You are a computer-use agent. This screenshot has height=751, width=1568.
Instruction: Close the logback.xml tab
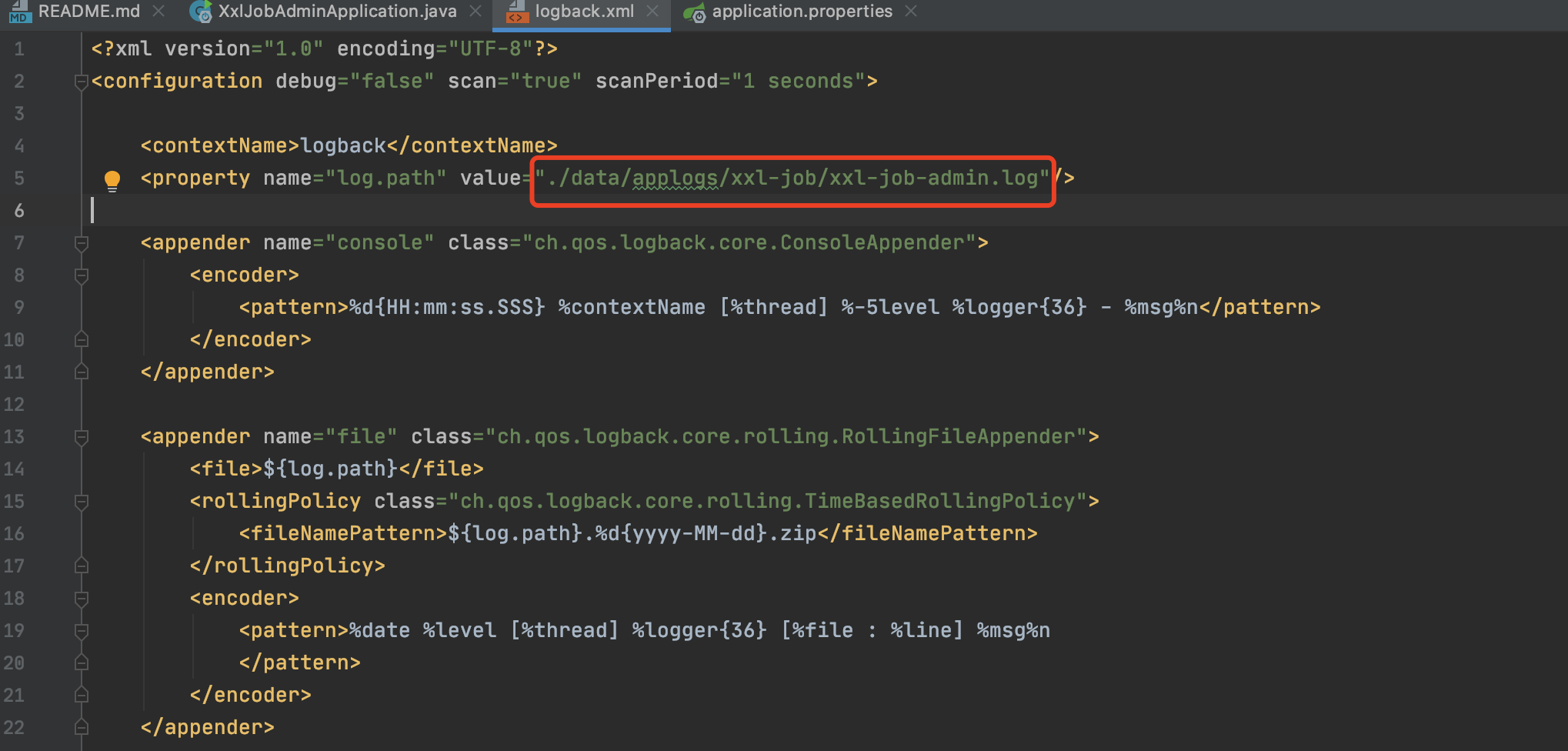652,12
